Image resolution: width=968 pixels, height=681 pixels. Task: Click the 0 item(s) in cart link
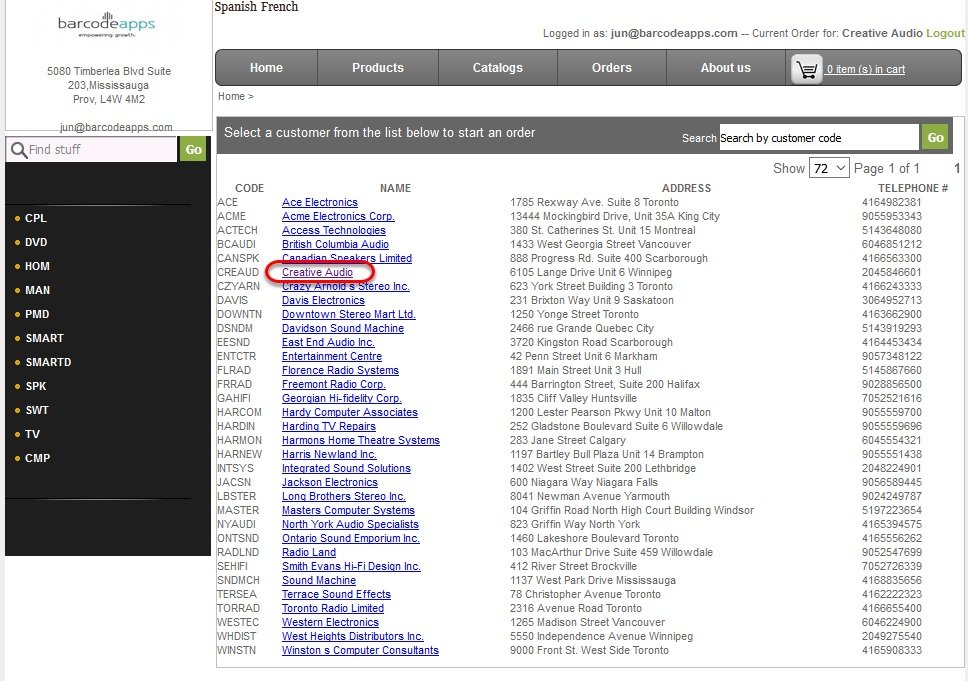click(866, 69)
